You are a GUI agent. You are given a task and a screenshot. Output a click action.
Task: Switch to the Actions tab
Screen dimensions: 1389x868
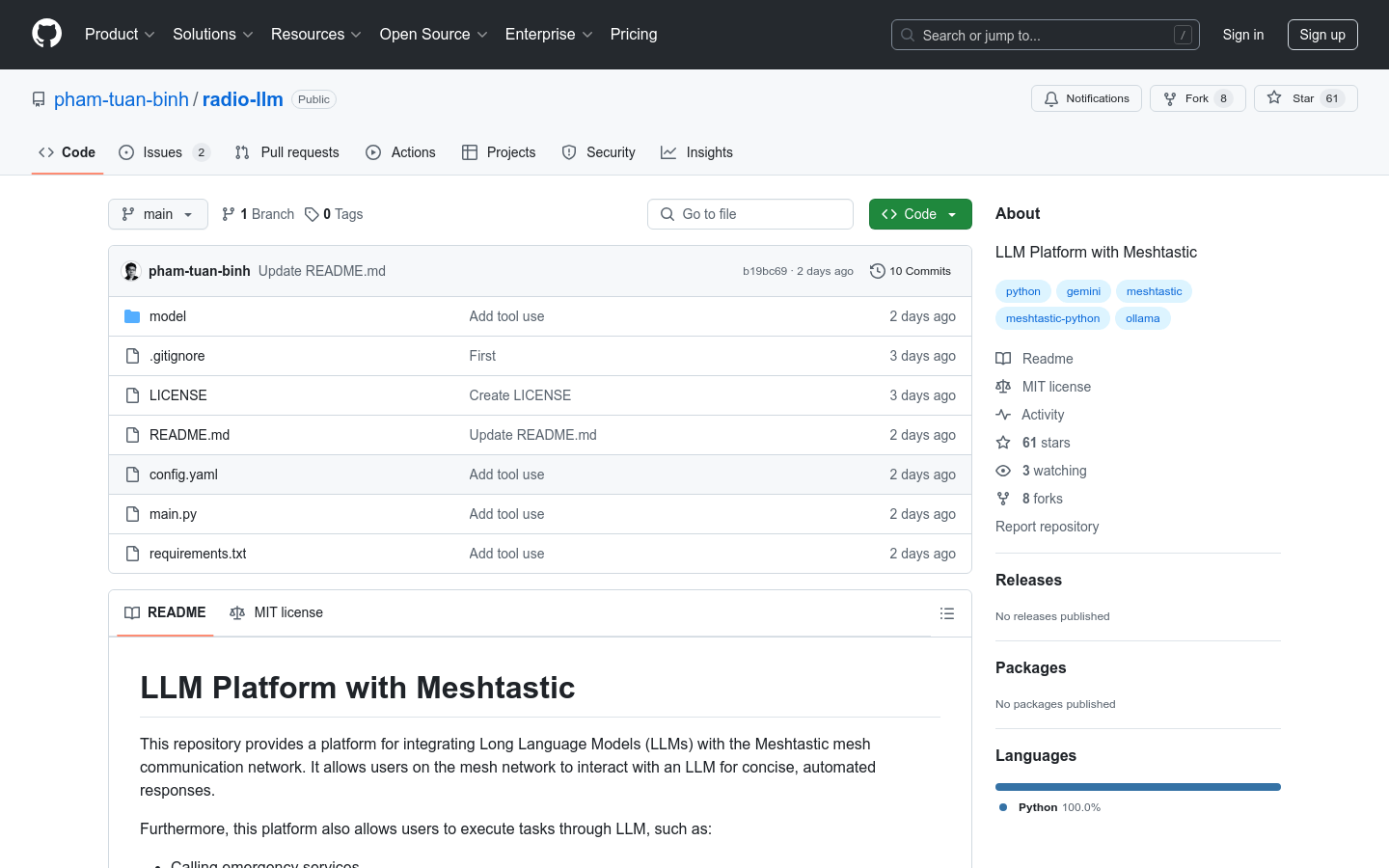pos(400,152)
